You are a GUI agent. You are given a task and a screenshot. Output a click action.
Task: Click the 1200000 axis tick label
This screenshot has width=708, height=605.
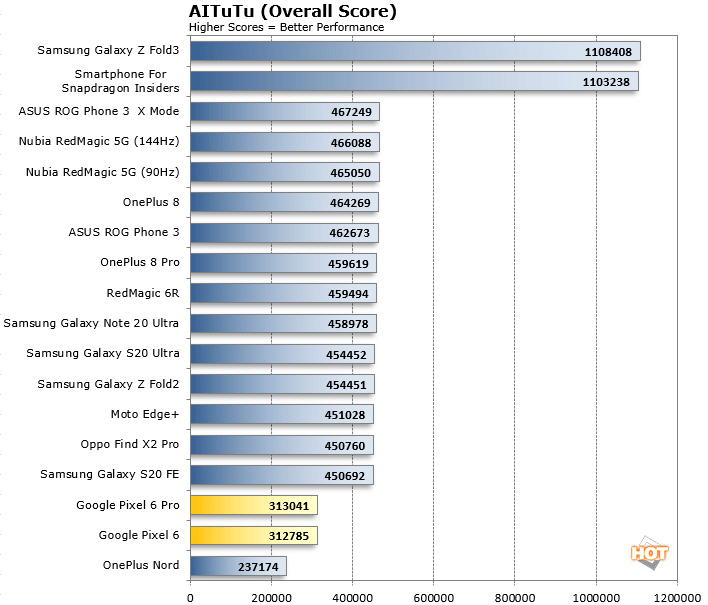(x=677, y=598)
